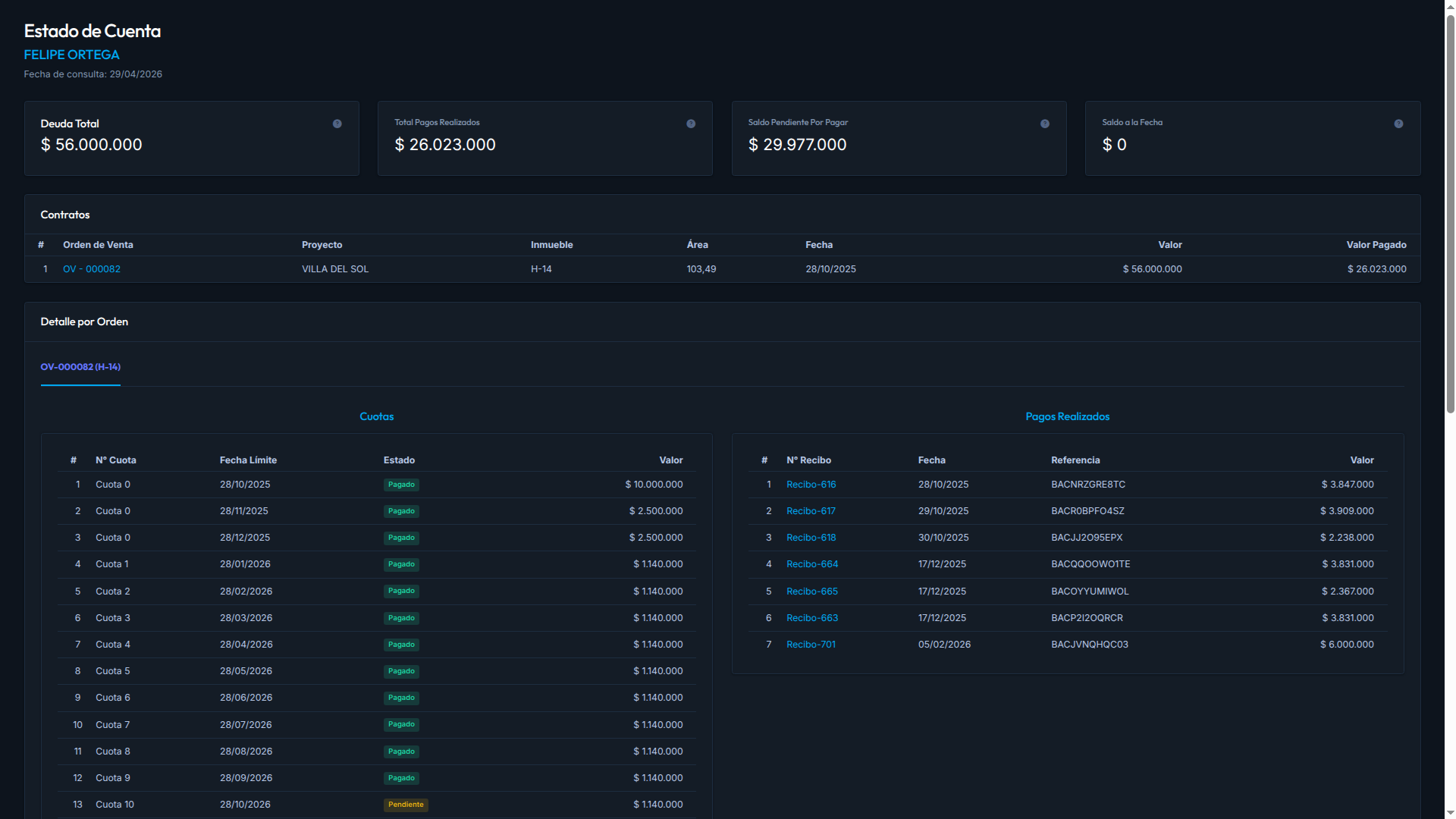Select the OV-000082 (H-14) tab
1456x819 pixels.
(80, 367)
